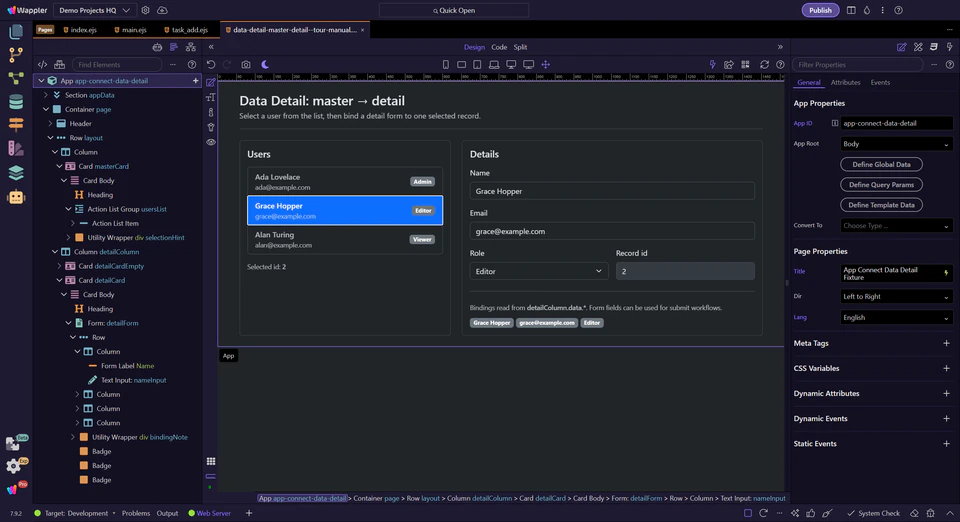Collapse the left panel with double chevron
The image size is (960, 522).
click(211, 47)
